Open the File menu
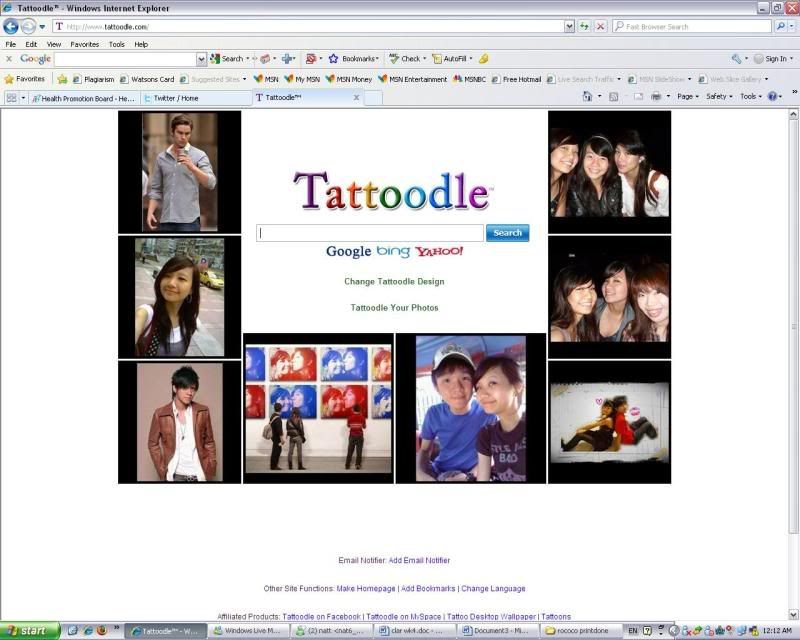Viewport: 800px width, 640px height. point(11,44)
